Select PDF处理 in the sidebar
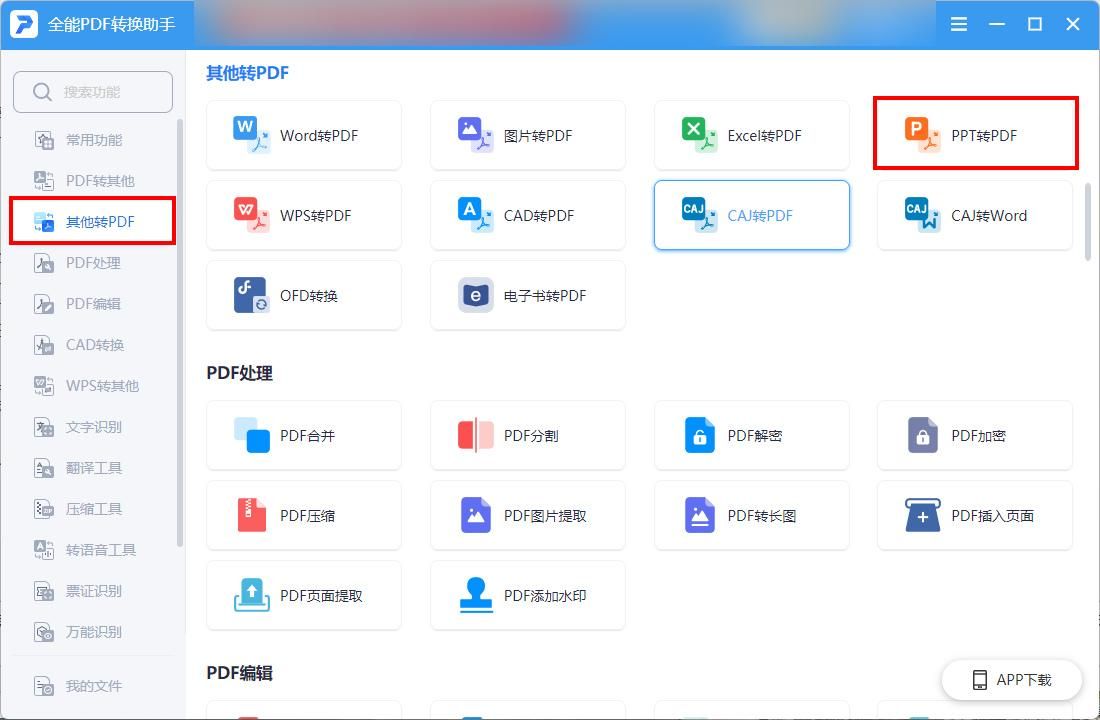Screen dimensions: 1100x720 coord(93,263)
